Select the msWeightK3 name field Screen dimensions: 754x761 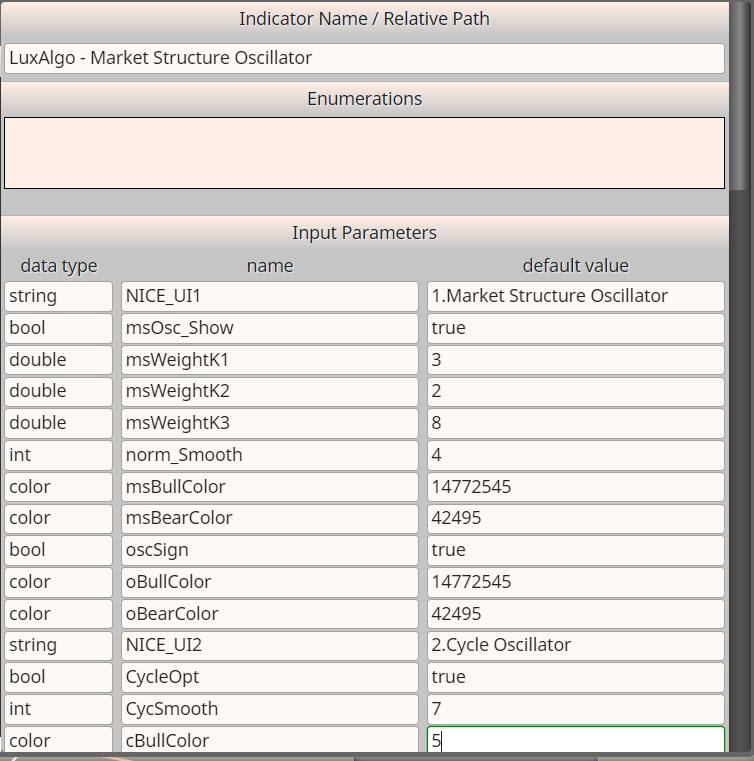[270, 423]
